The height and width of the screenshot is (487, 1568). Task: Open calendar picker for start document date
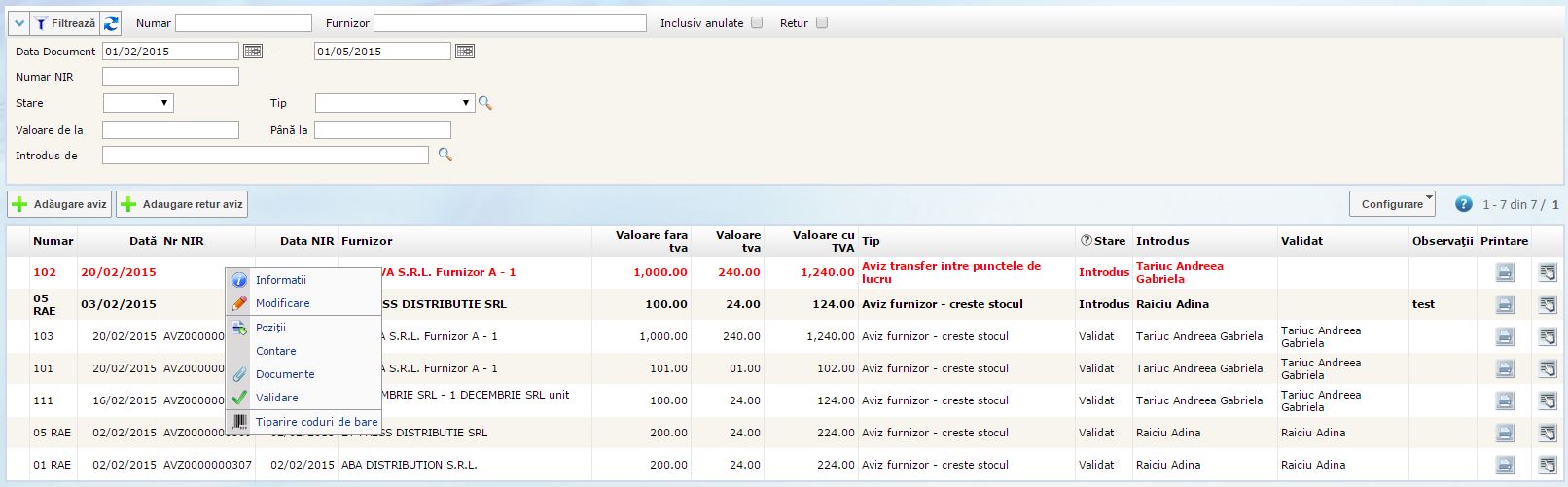pyautogui.click(x=252, y=52)
